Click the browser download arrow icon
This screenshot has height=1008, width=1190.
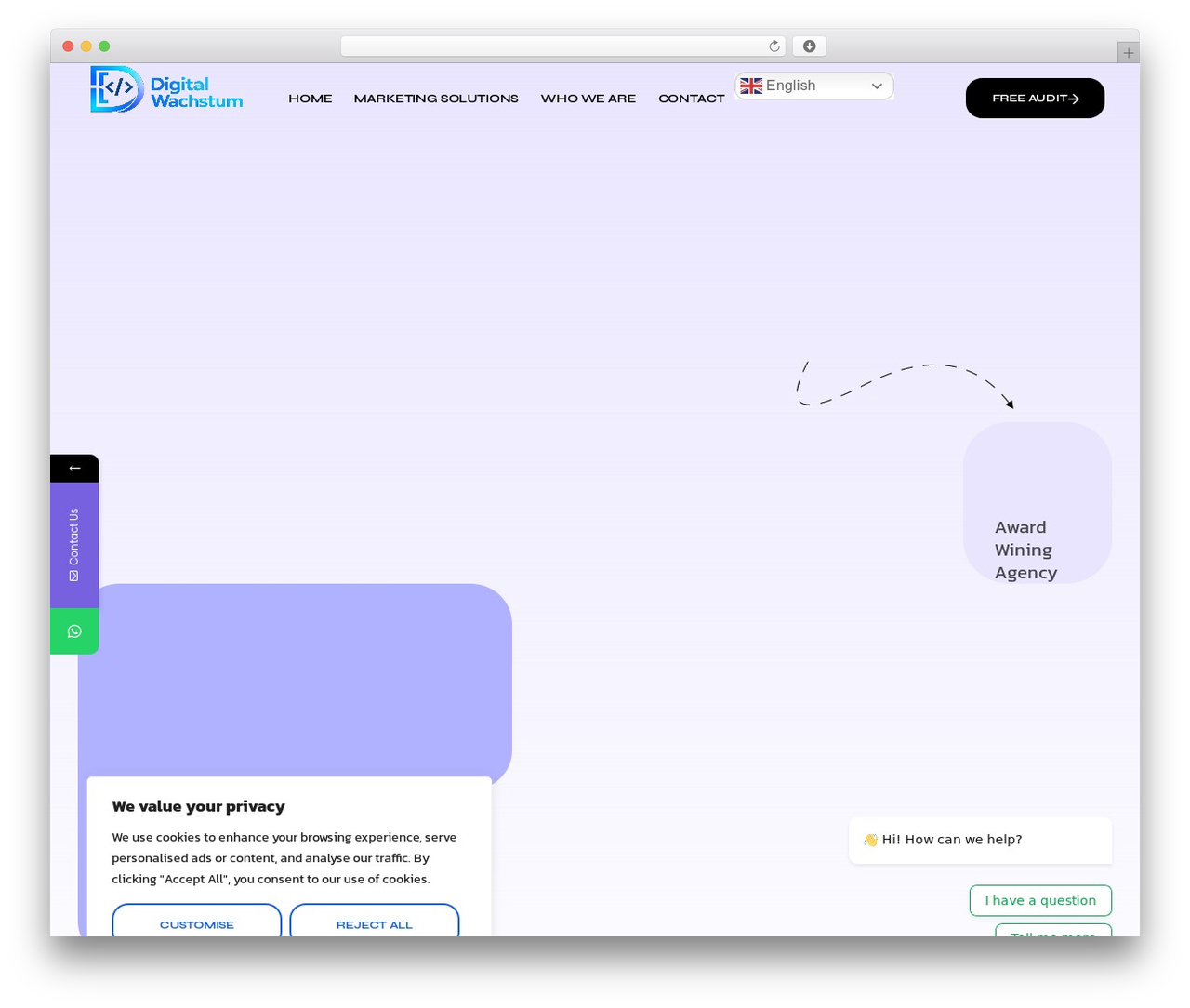810,46
